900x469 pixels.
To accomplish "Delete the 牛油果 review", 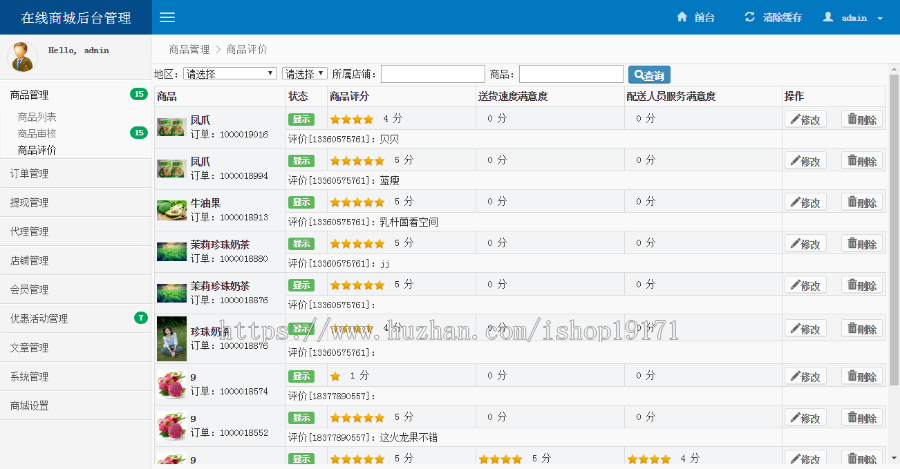I will point(862,202).
